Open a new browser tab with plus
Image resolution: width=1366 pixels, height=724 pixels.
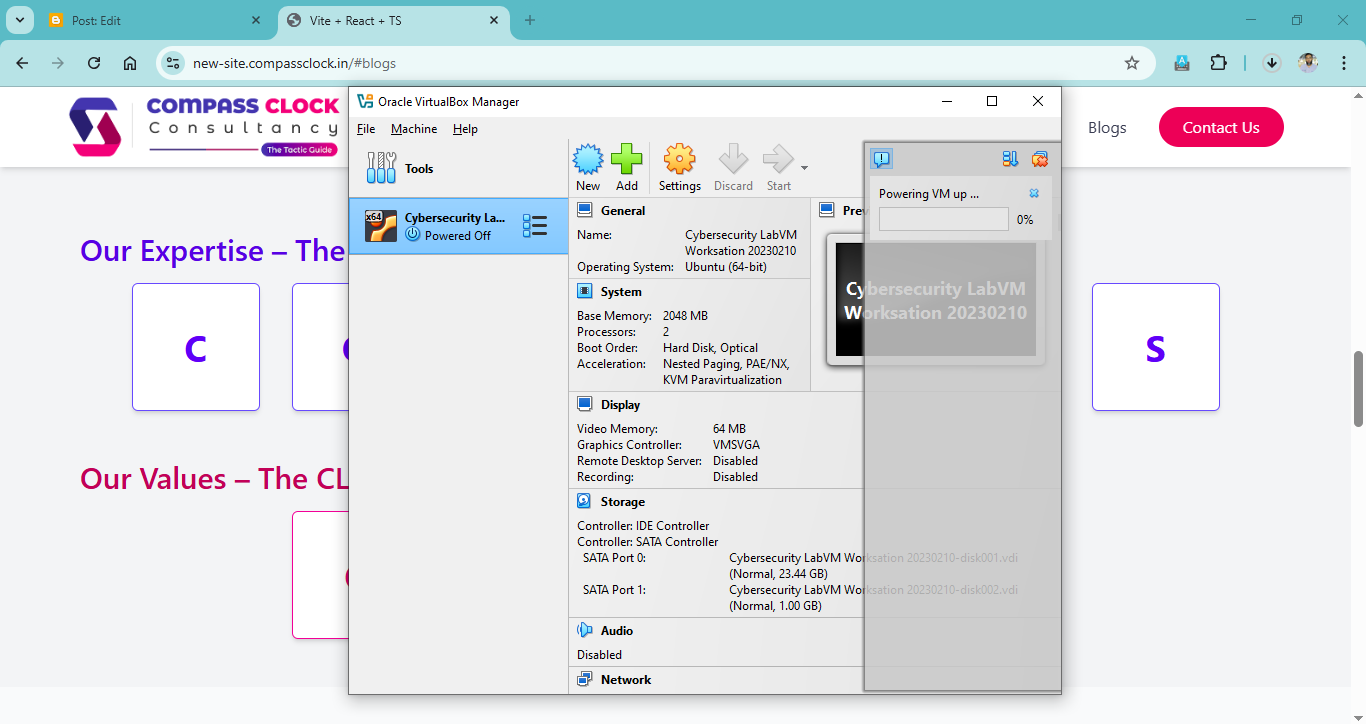point(530,20)
